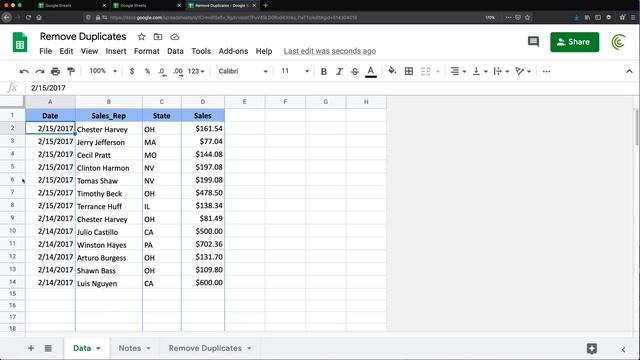
Task: Open the Insert menu
Action: click(x=116, y=51)
